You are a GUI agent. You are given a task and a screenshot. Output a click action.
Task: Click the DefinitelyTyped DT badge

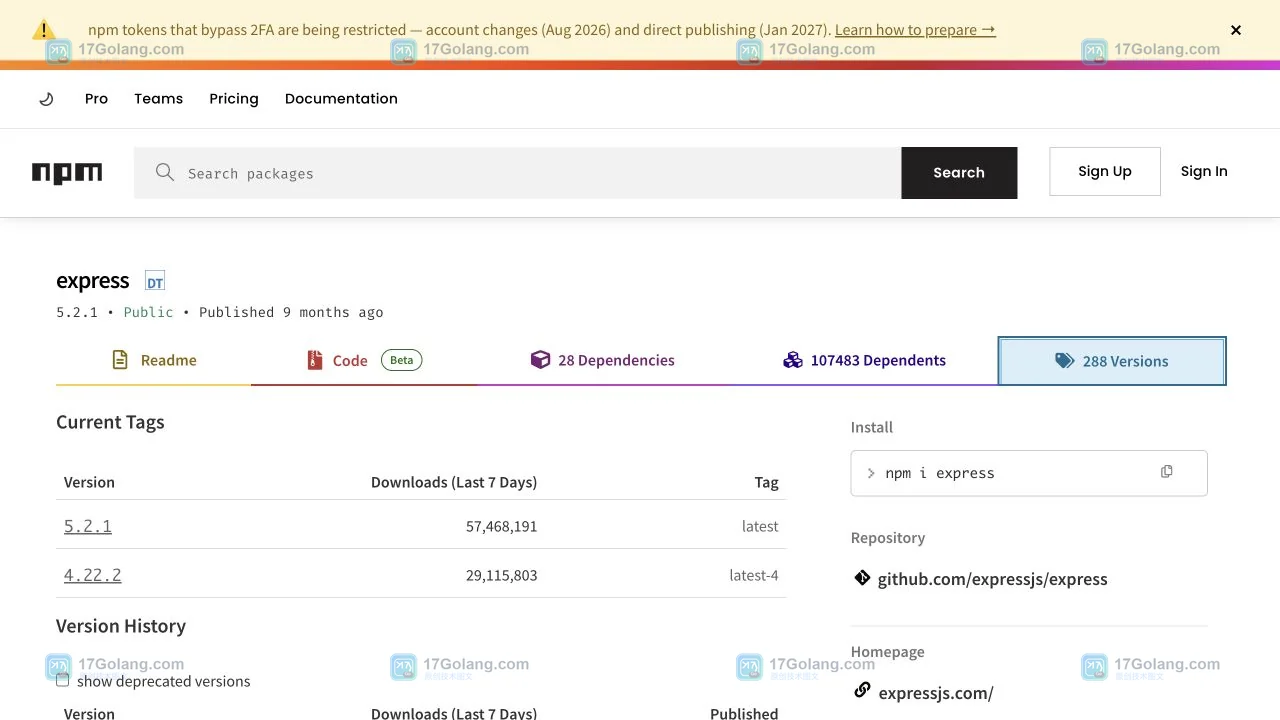pyautogui.click(x=155, y=281)
